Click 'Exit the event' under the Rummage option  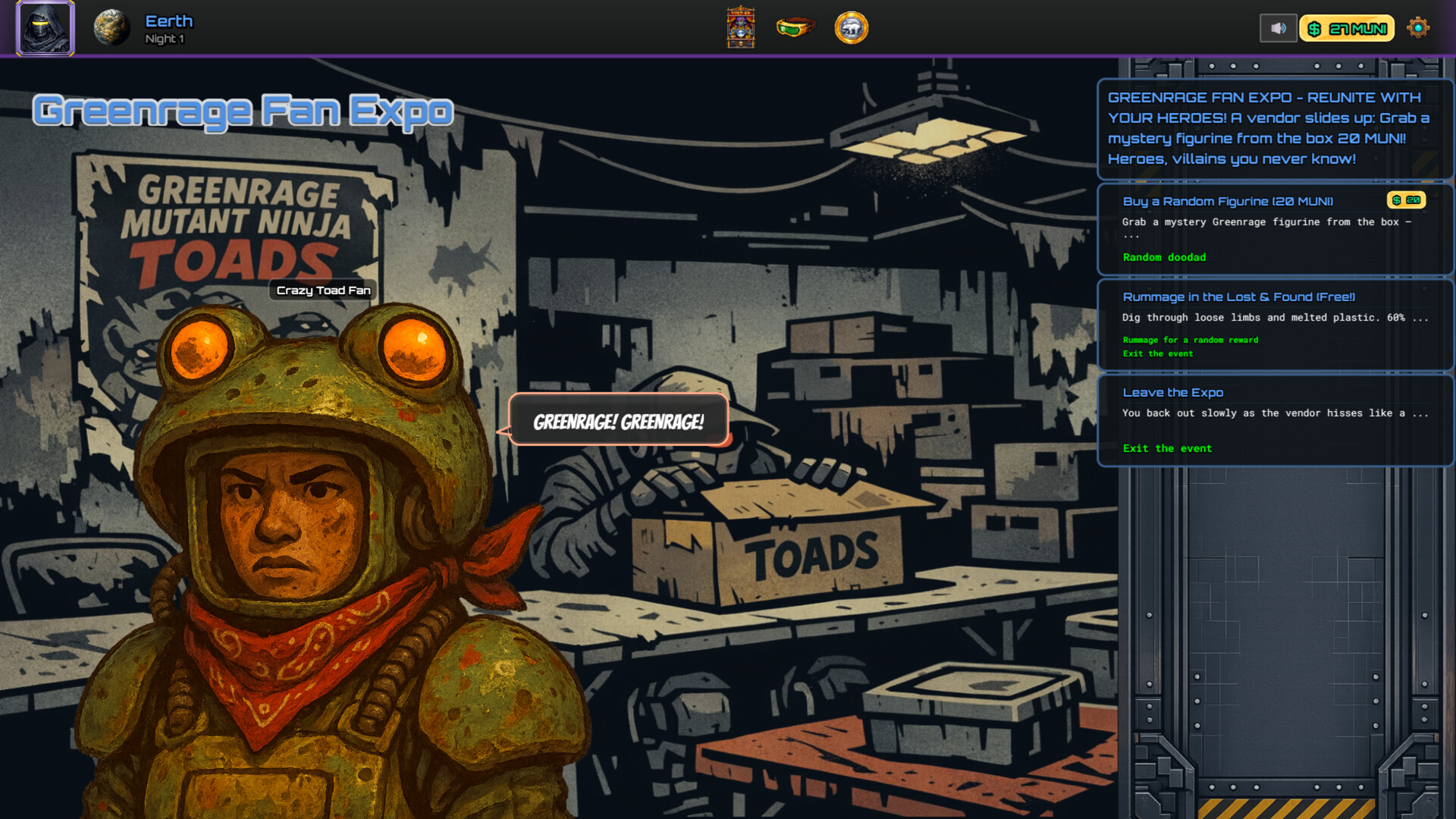[1158, 353]
